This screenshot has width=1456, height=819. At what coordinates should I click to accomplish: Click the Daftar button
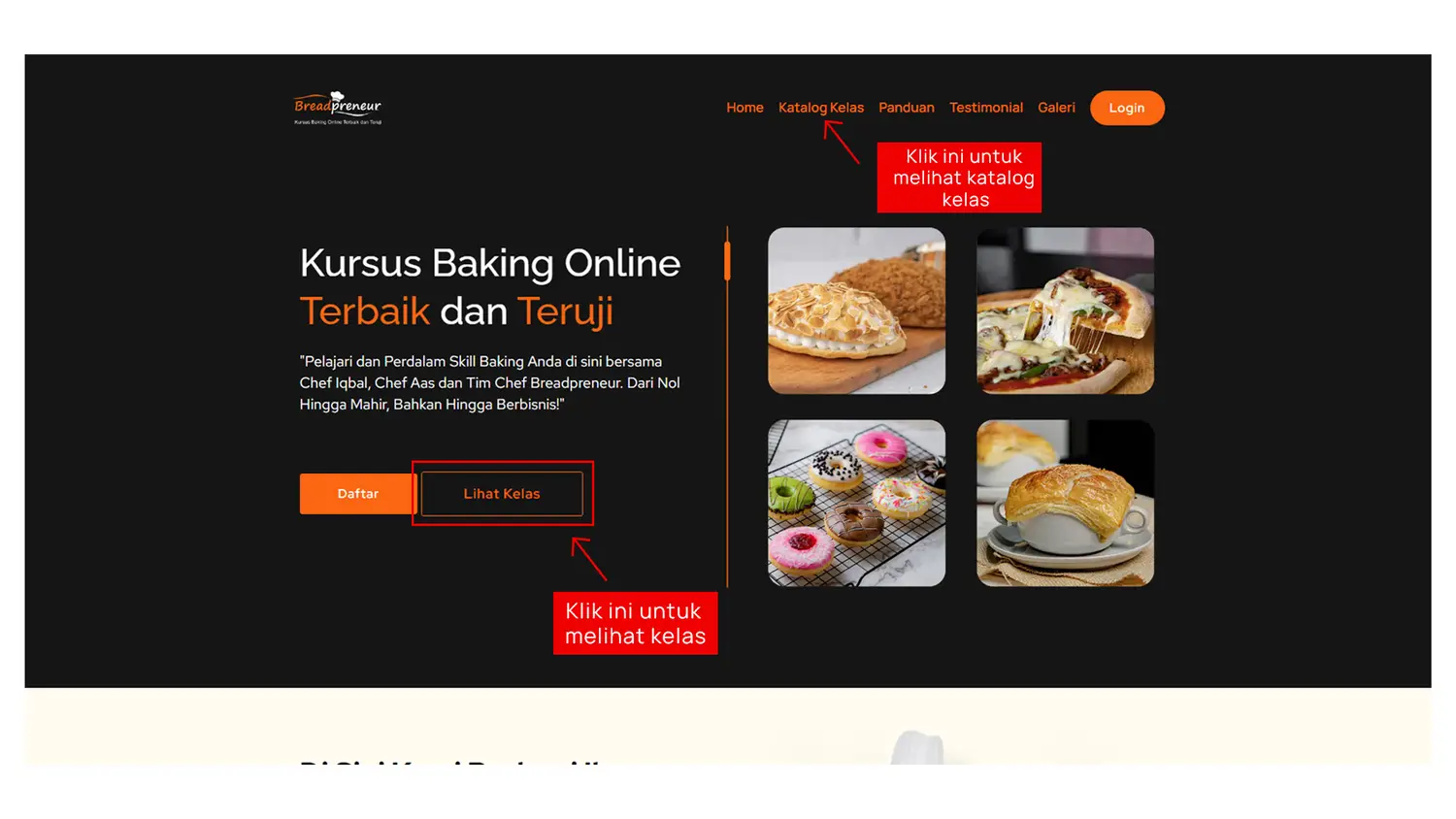[357, 494]
